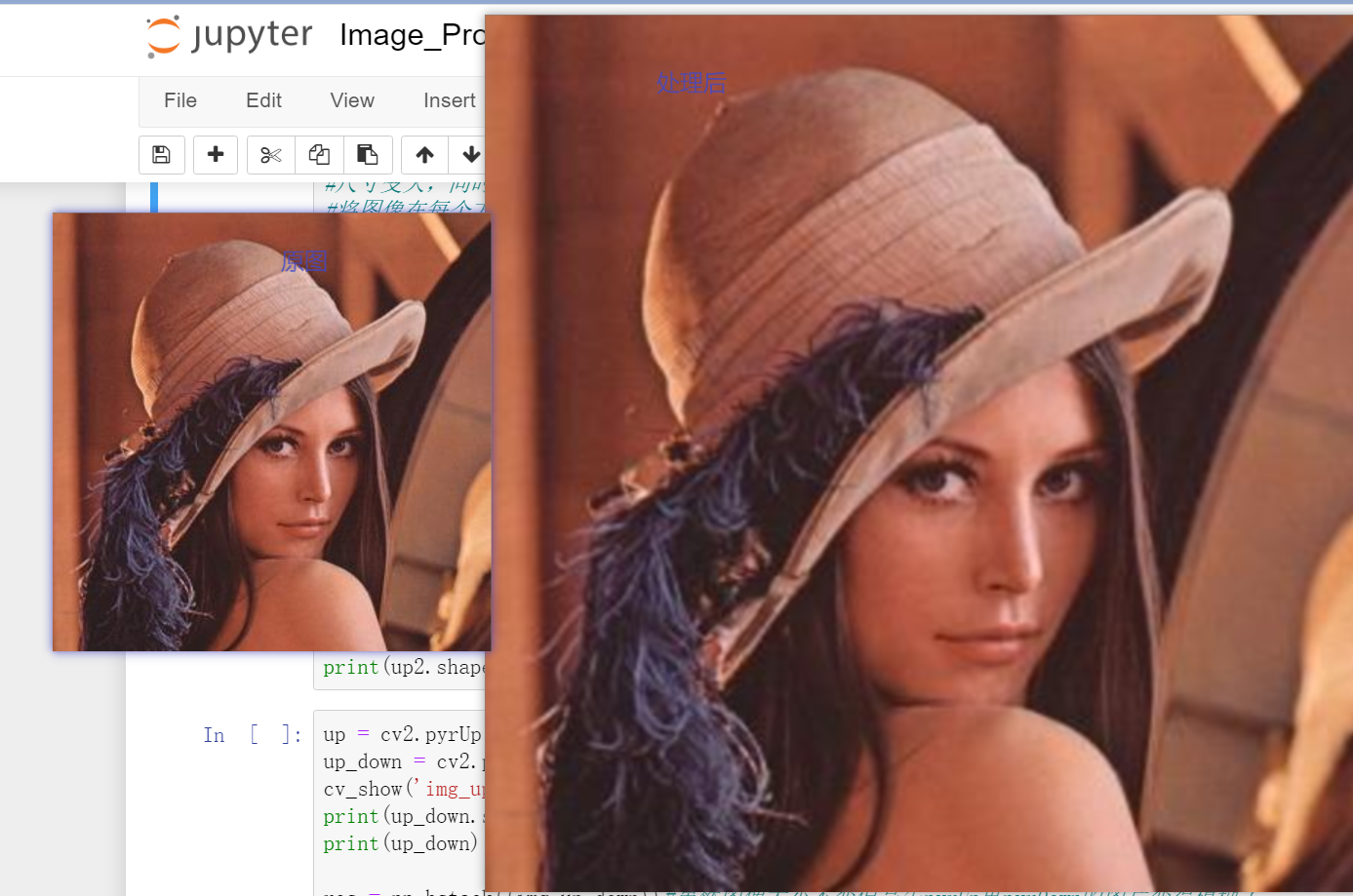Open the Insert menu
This screenshot has height=896, width=1353.
[x=450, y=100]
